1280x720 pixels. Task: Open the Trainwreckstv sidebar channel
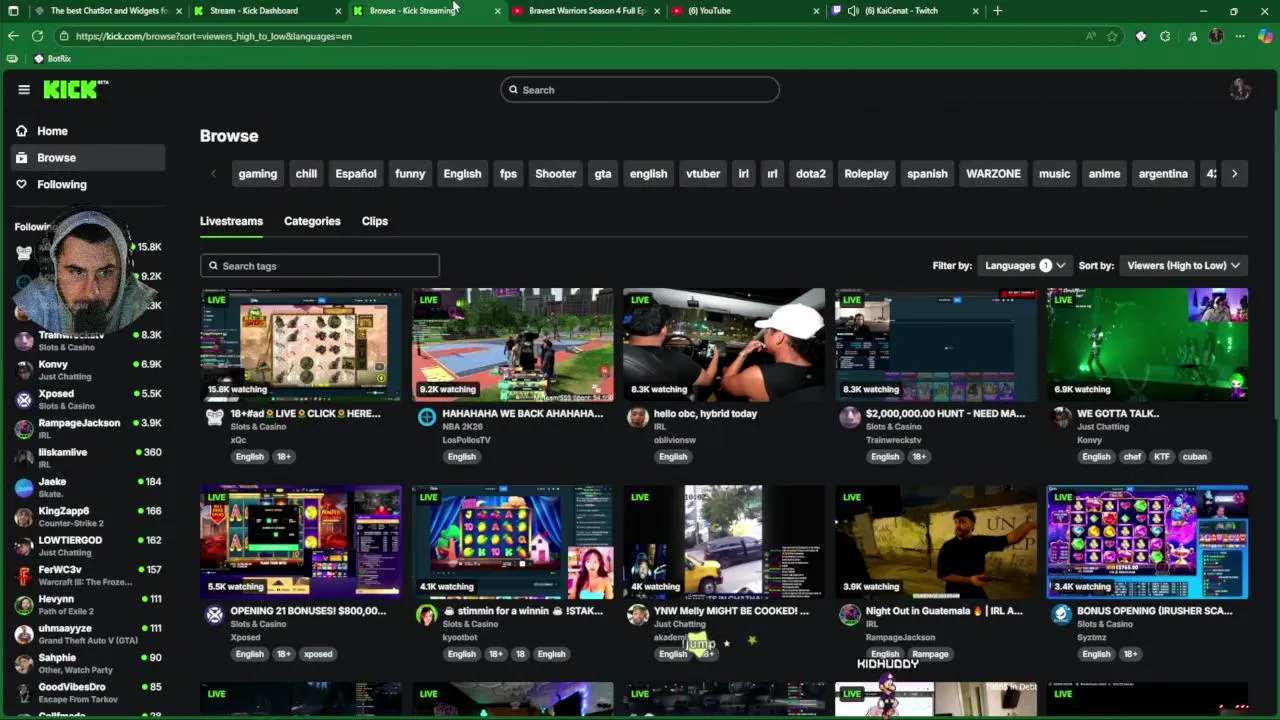click(88, 341)
